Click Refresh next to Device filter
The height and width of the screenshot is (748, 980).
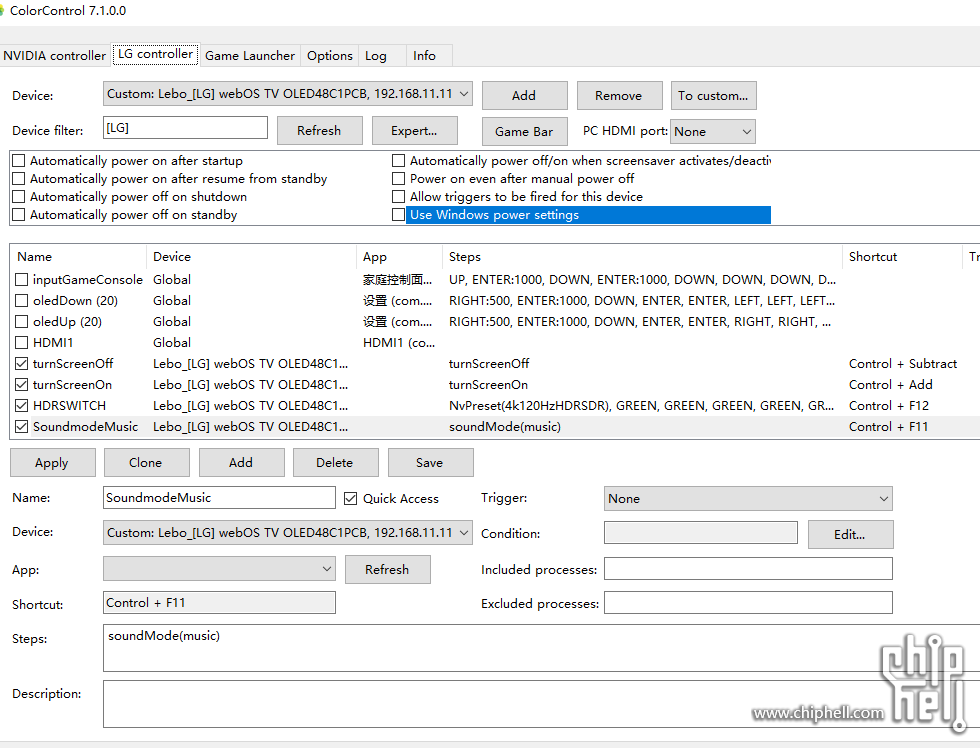(x=319, y=131)
